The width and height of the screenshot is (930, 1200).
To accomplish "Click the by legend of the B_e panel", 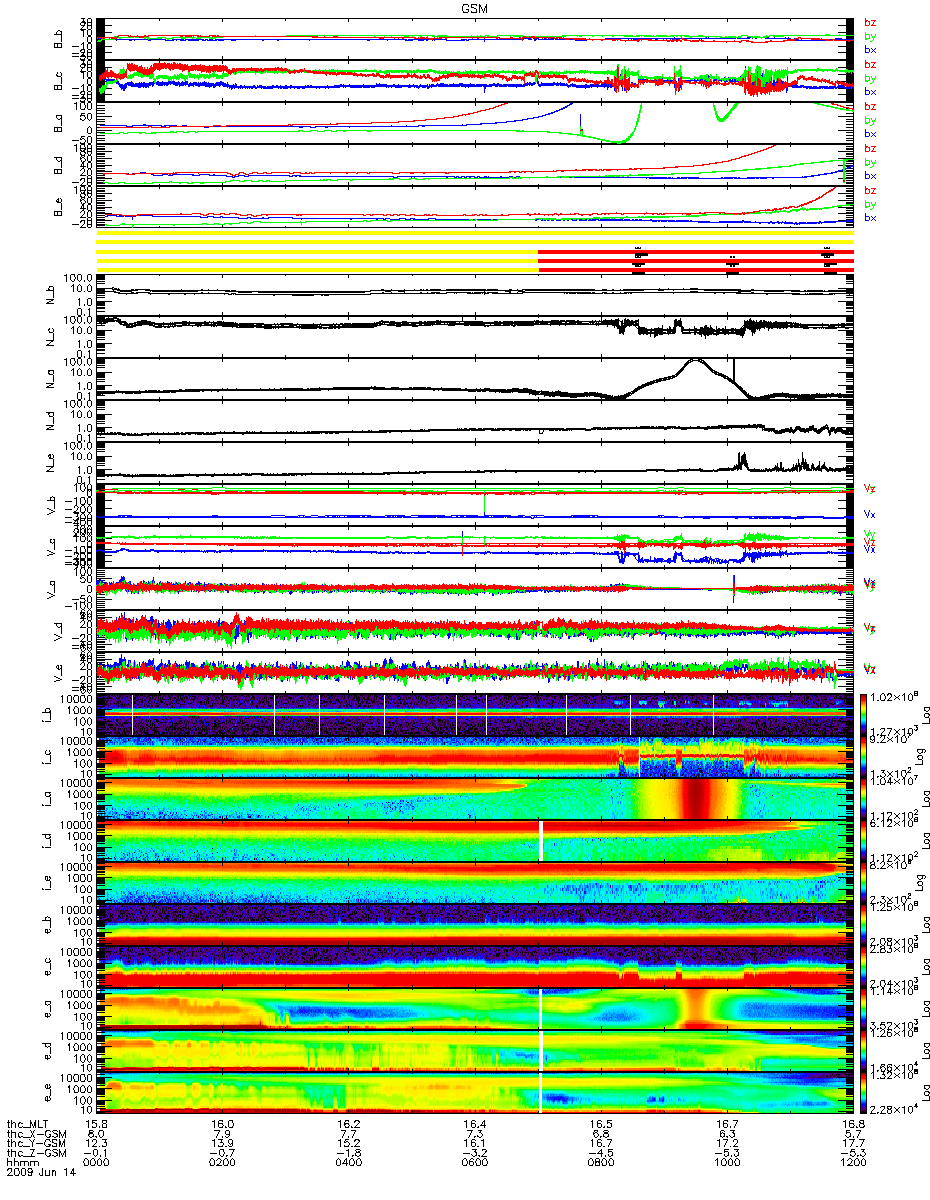I will click(x=869, y=204).
